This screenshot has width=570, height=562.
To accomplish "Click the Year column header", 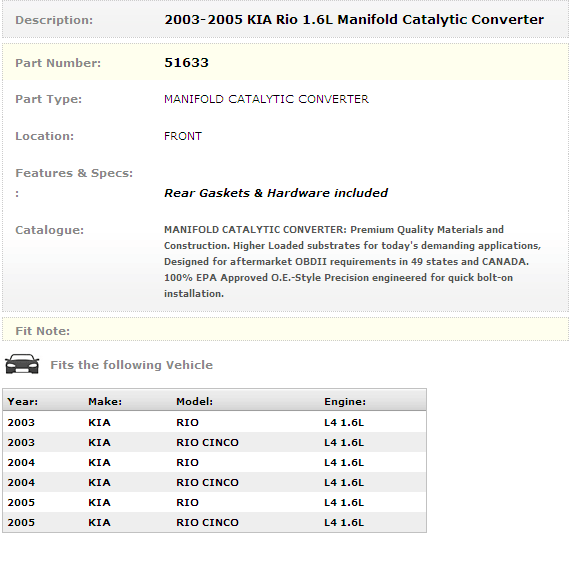I will click(23, 401).
